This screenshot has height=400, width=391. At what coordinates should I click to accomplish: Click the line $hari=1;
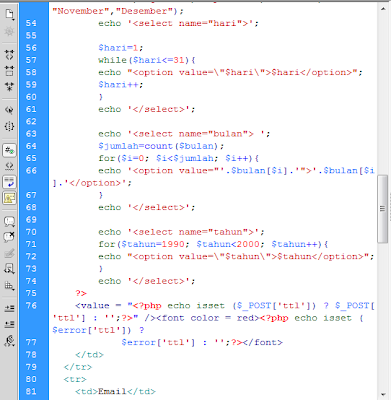click(x=121, y=48)
